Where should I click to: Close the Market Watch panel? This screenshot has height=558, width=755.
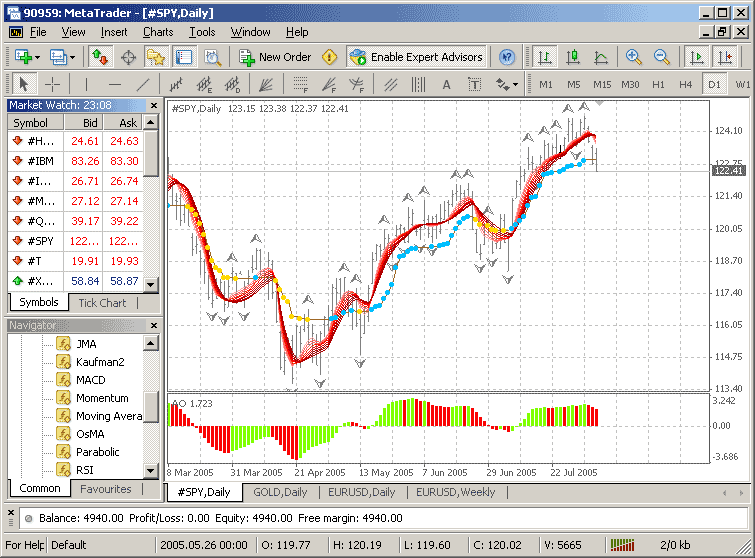coord(154,105)
